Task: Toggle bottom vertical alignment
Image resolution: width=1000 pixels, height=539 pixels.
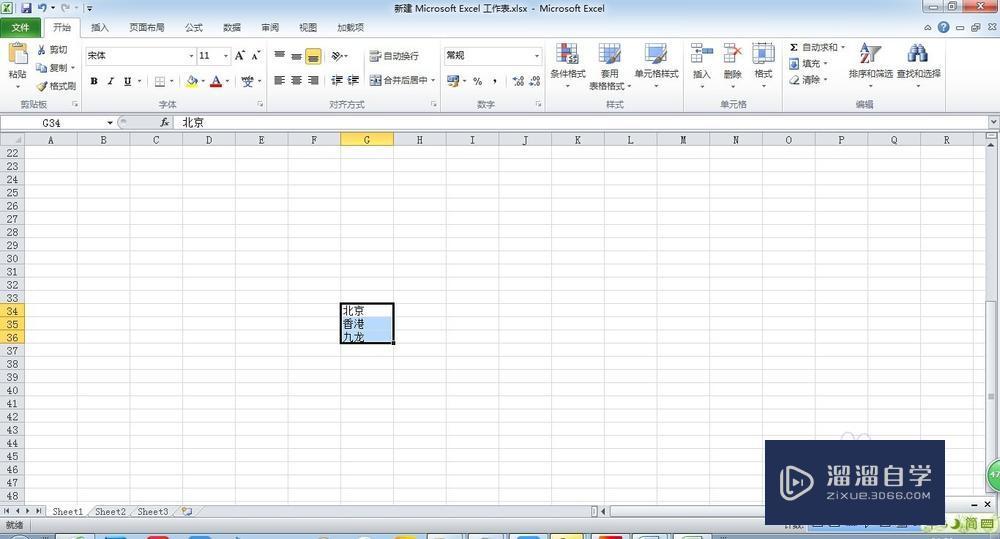Action: [x=313, y=56]
